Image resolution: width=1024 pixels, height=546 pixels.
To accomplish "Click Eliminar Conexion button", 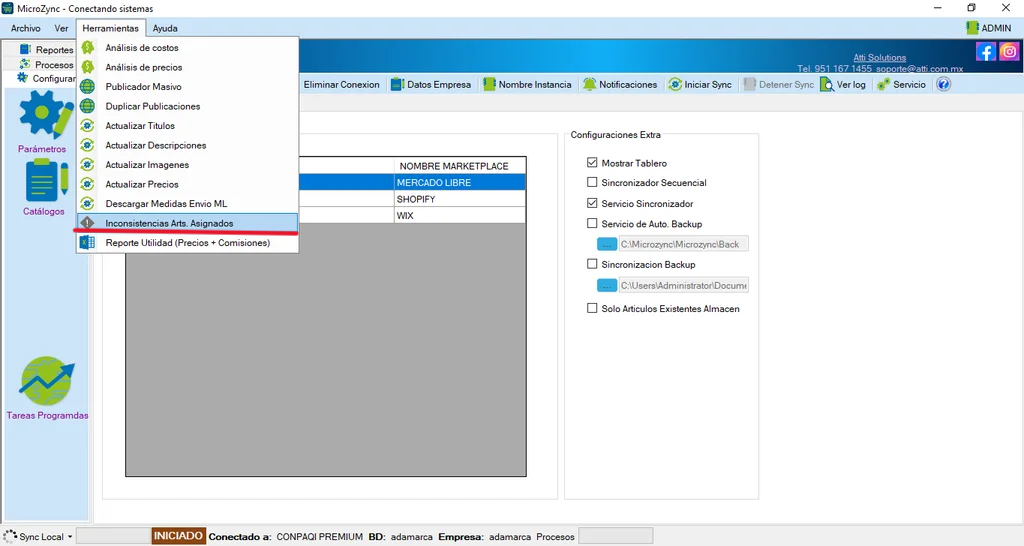I will coord(341,84).
